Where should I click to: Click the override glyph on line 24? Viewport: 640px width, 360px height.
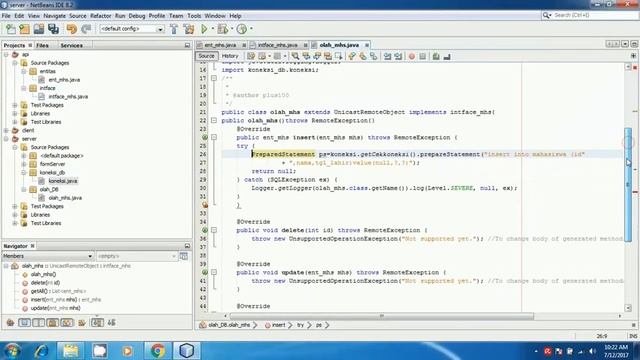pyautogui.click(x=205, y=138)
